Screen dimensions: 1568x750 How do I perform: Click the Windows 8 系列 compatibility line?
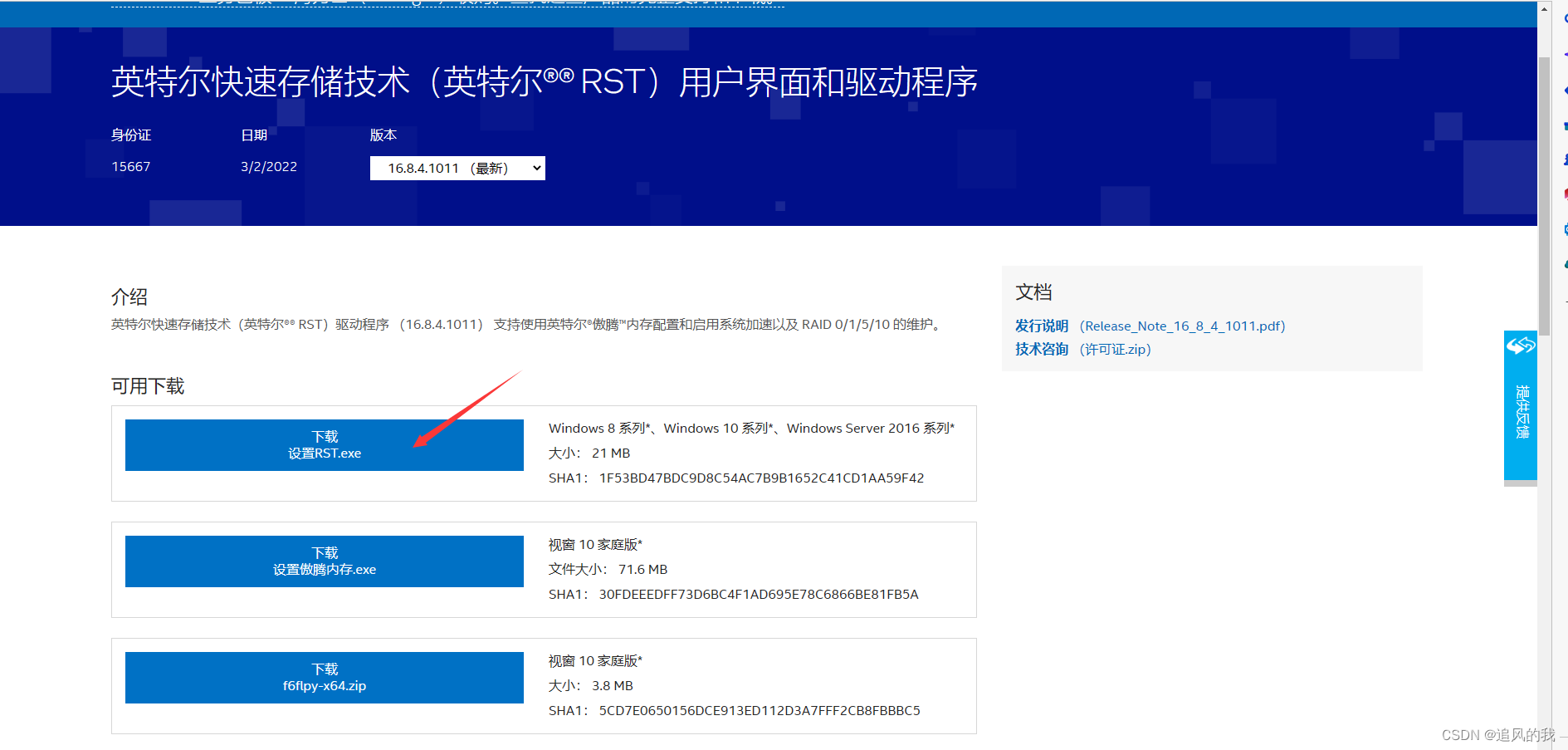751,429
